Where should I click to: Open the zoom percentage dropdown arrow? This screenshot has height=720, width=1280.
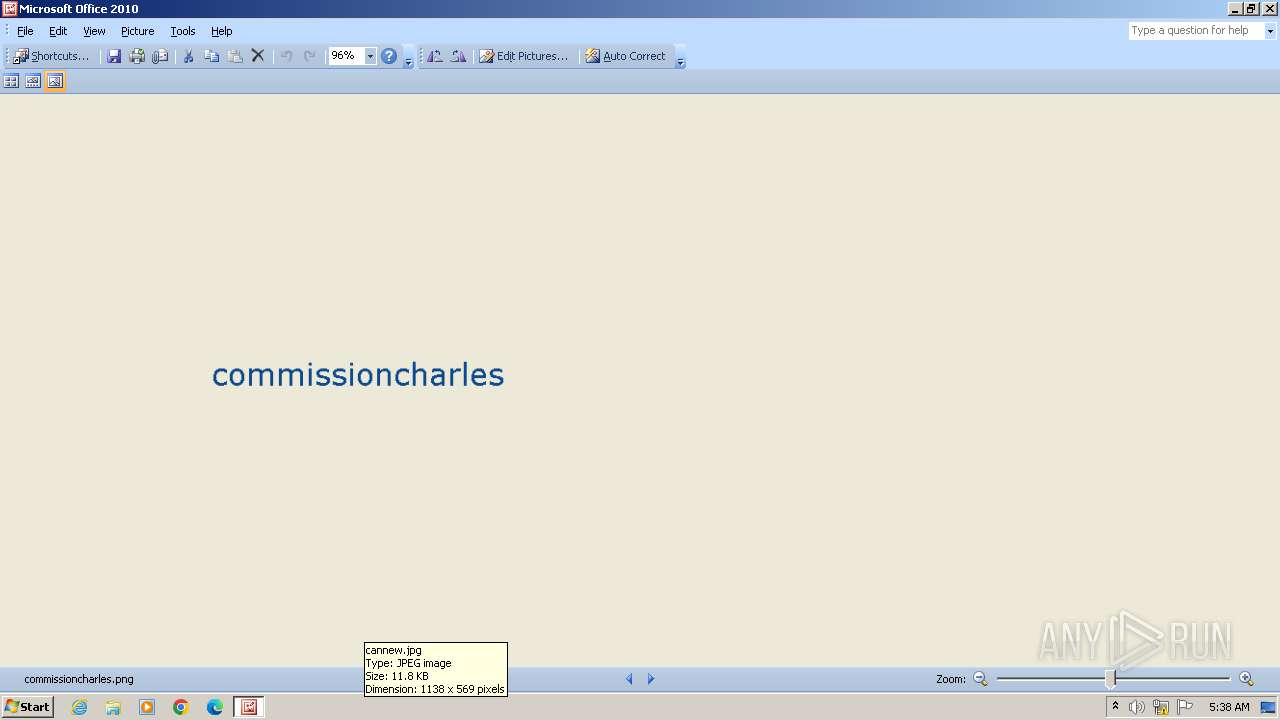(x=370, y=56)
